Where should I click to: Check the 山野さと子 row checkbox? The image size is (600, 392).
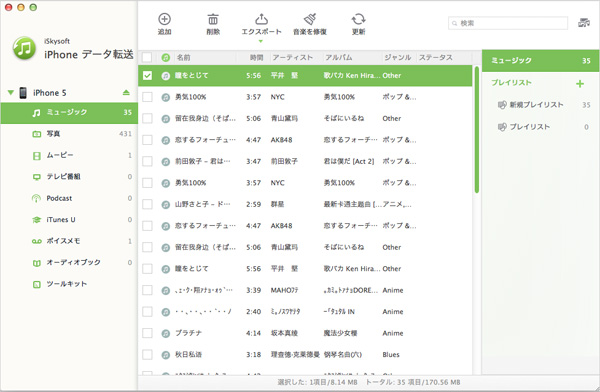pyautogui.click(x=147, y=204)
